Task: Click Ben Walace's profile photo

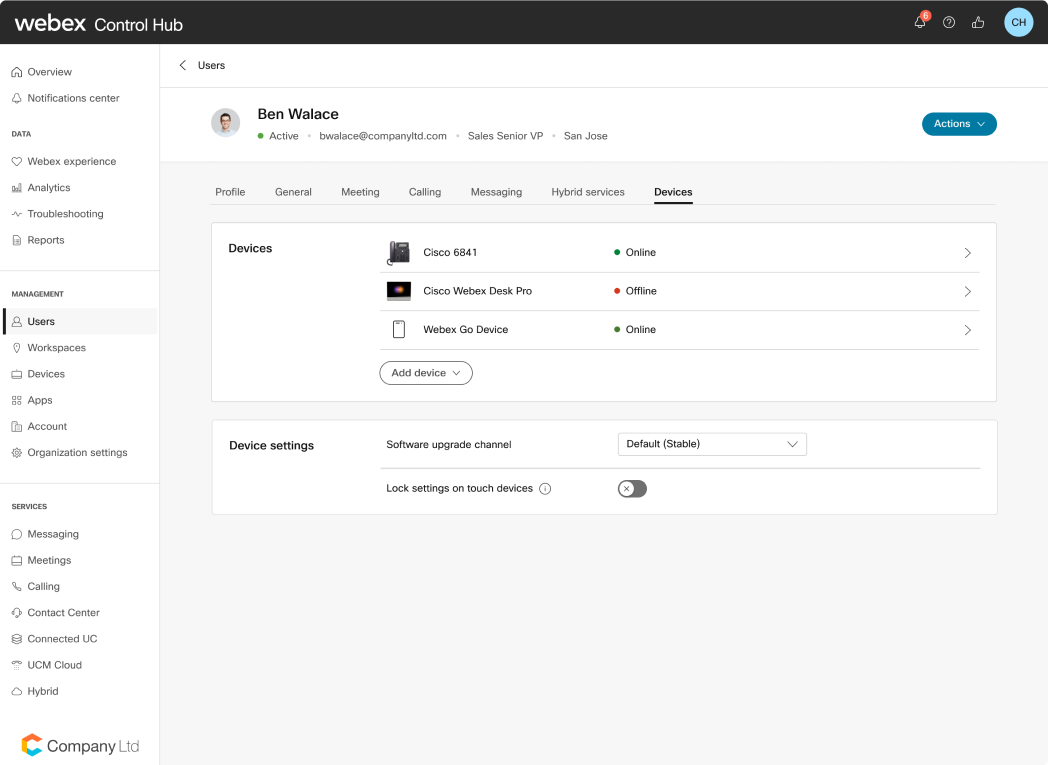Action: coord(225,123)
